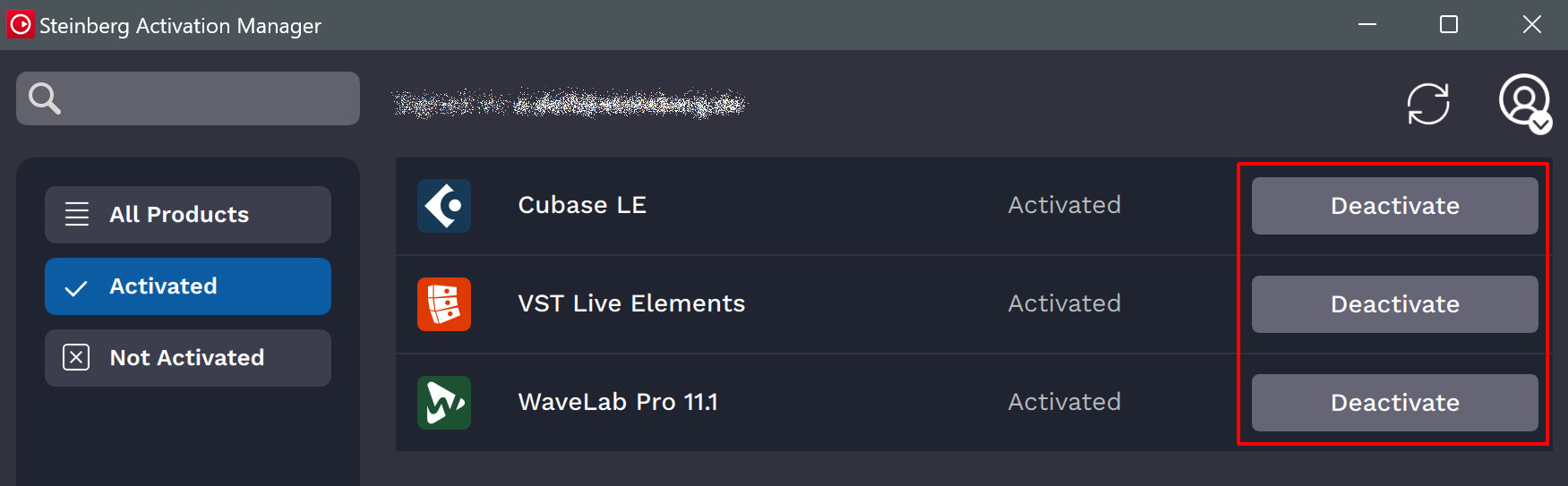Click the WaveLab Pro product icon
Image resolution: width=1568 pixels, height=486 pixels.
pos(444,403)
